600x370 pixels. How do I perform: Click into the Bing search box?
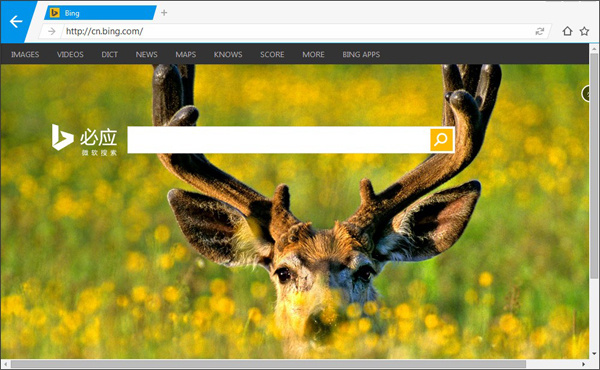[279, 140]
